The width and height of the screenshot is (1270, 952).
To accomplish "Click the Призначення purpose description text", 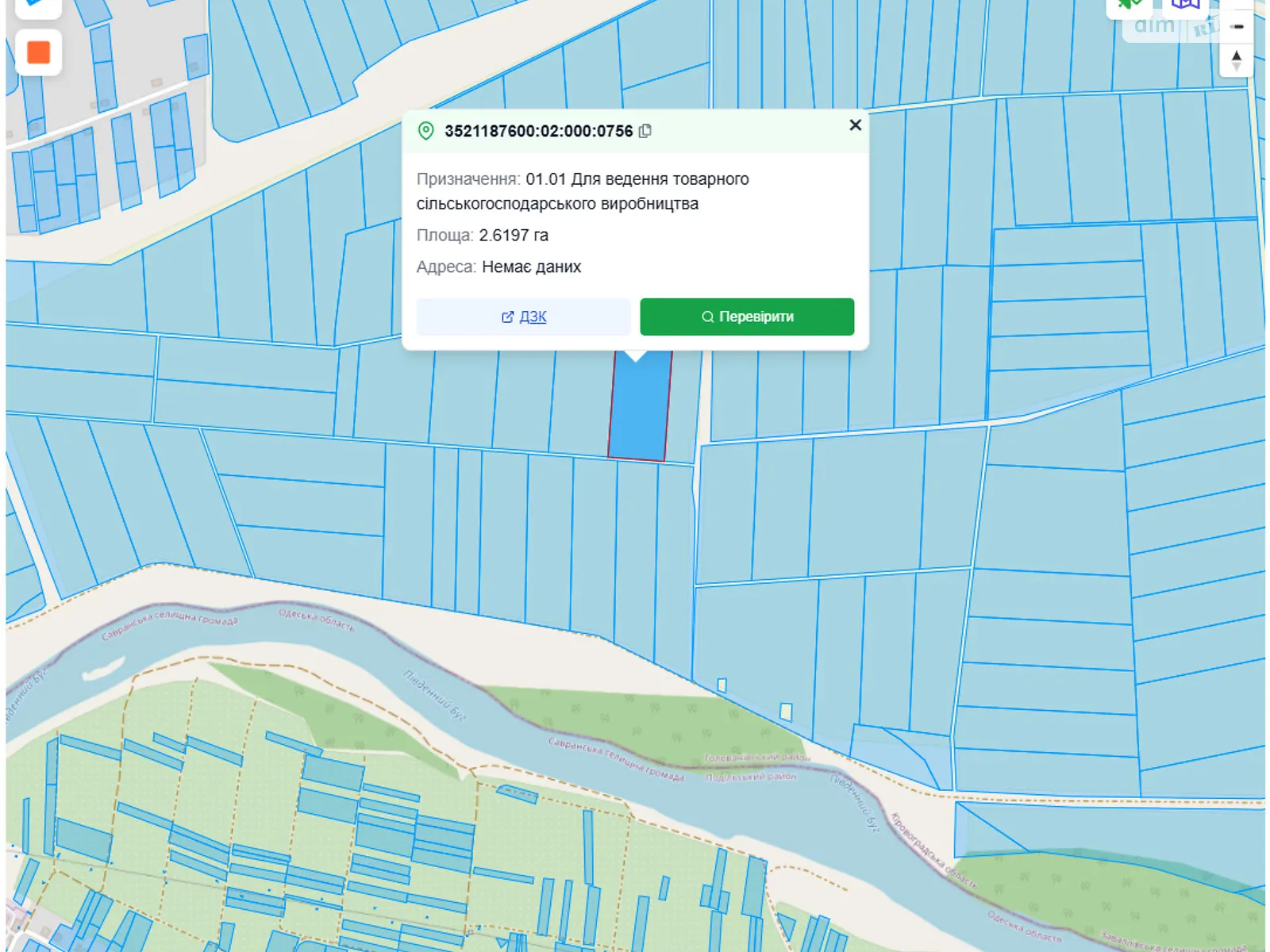I will [x=582, y=191].
